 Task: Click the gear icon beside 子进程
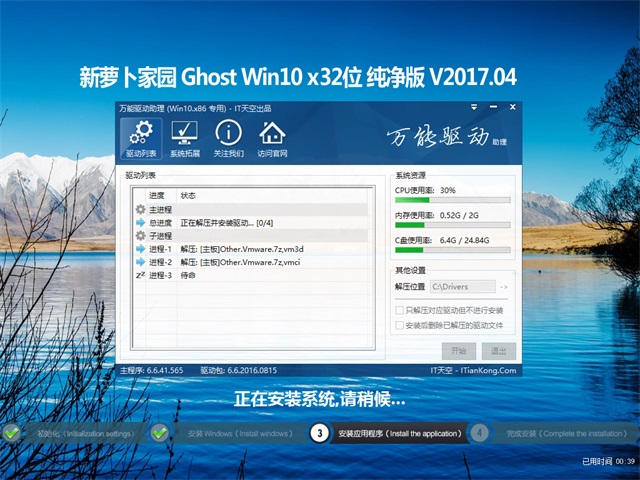[x=140, y=236]
